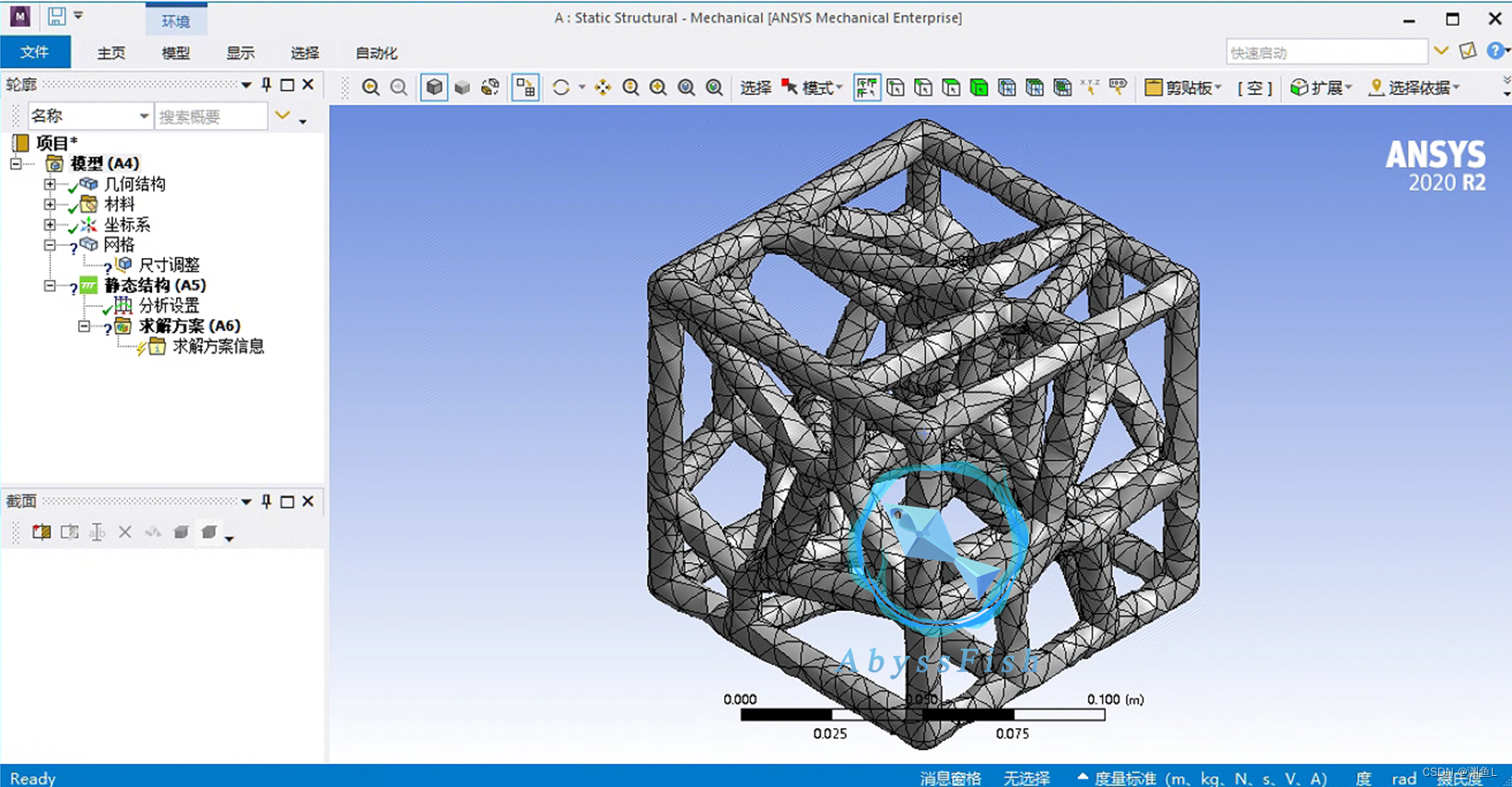Select the pan view arrows icon
The width and height of the screenshot is (1512, 787).
(x=603, y=88)
